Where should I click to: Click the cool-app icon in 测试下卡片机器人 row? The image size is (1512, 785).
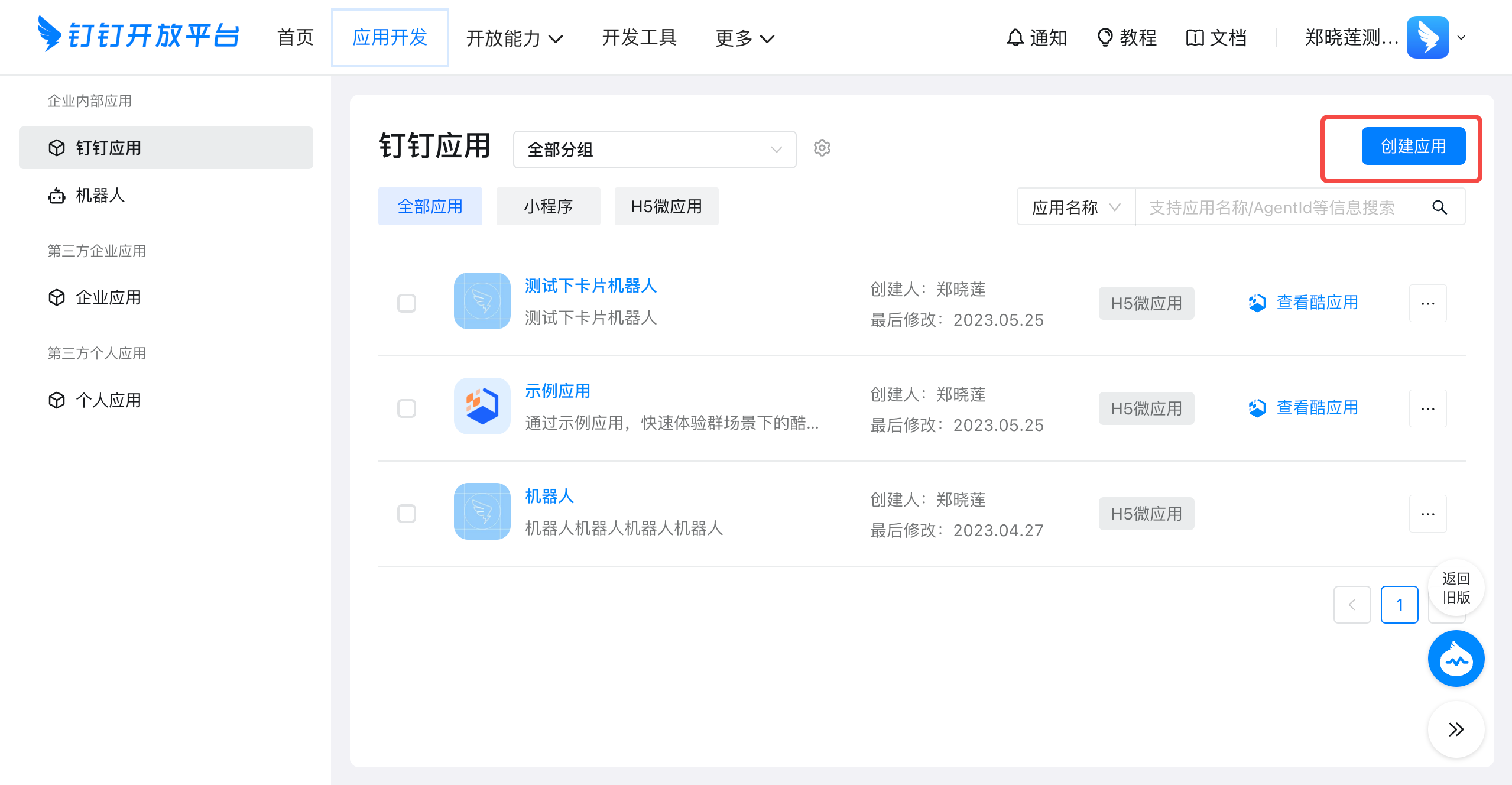[1257, 303]
